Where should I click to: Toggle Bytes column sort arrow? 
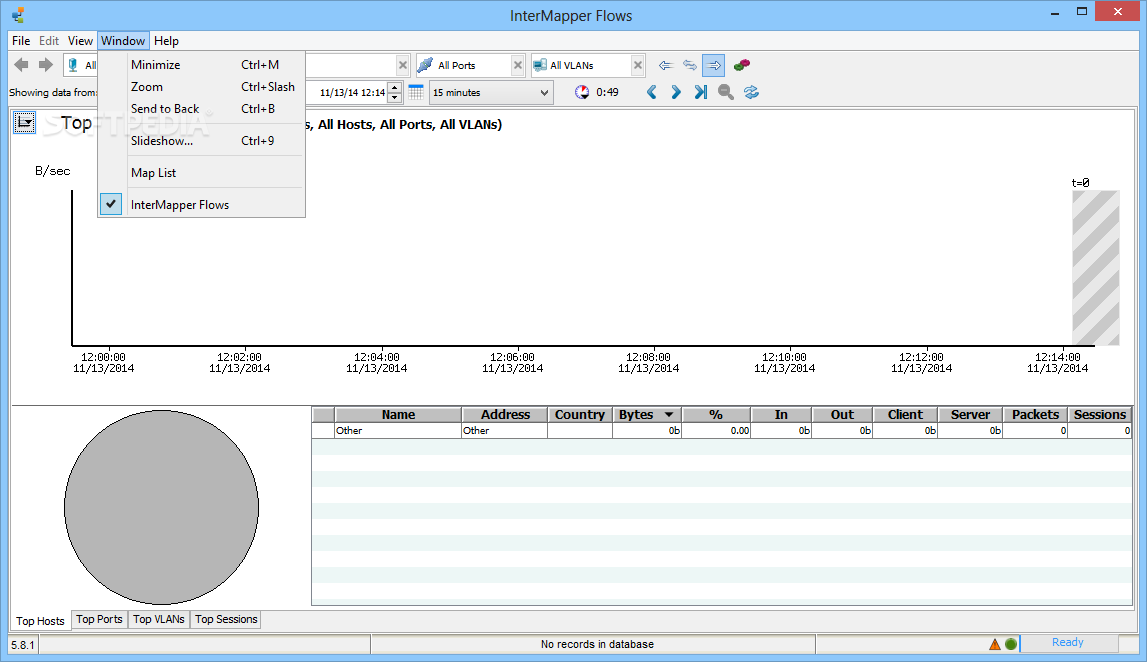tap(669, 415)
